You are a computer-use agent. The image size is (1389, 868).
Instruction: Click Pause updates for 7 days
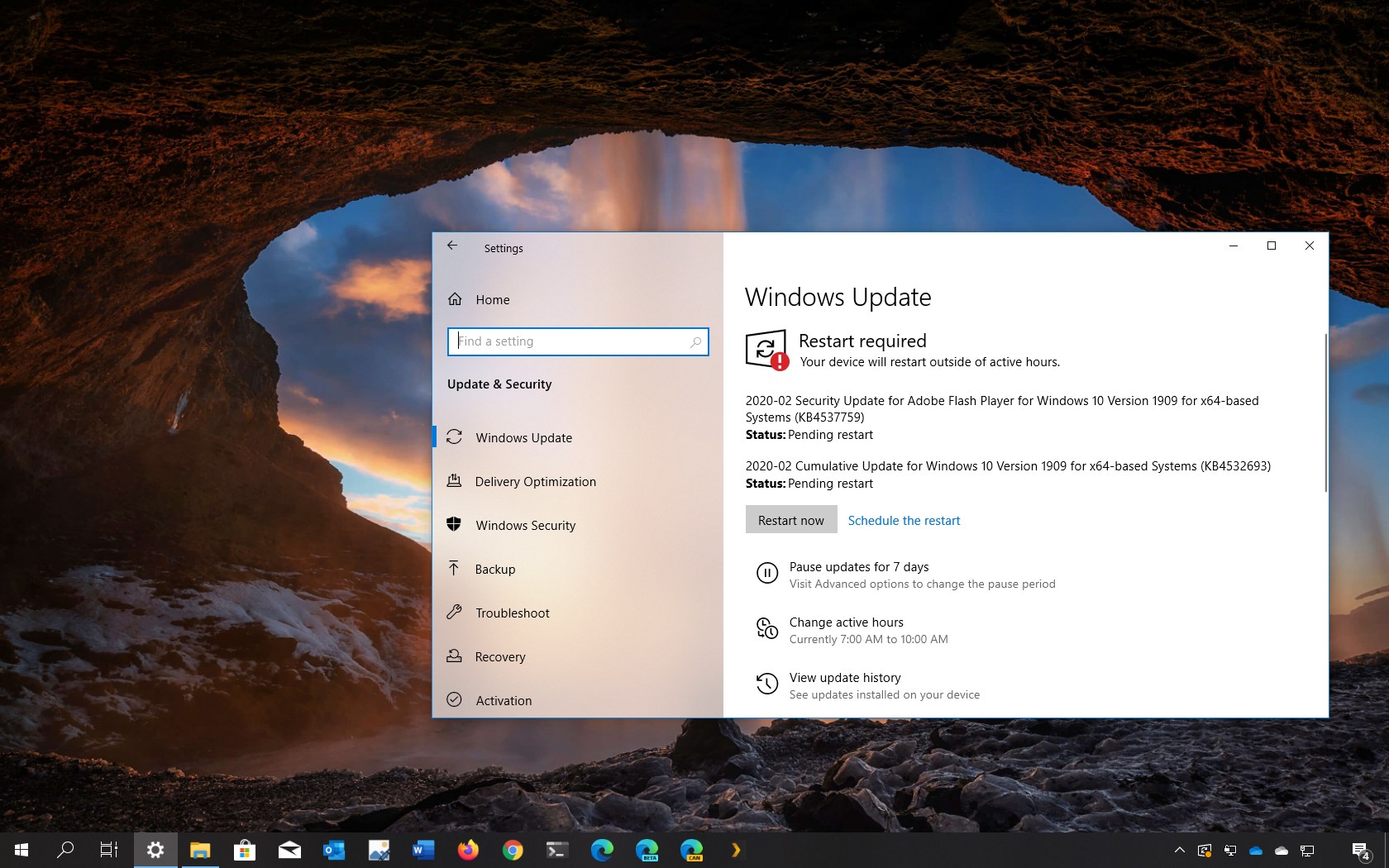[x=859, y=567]
